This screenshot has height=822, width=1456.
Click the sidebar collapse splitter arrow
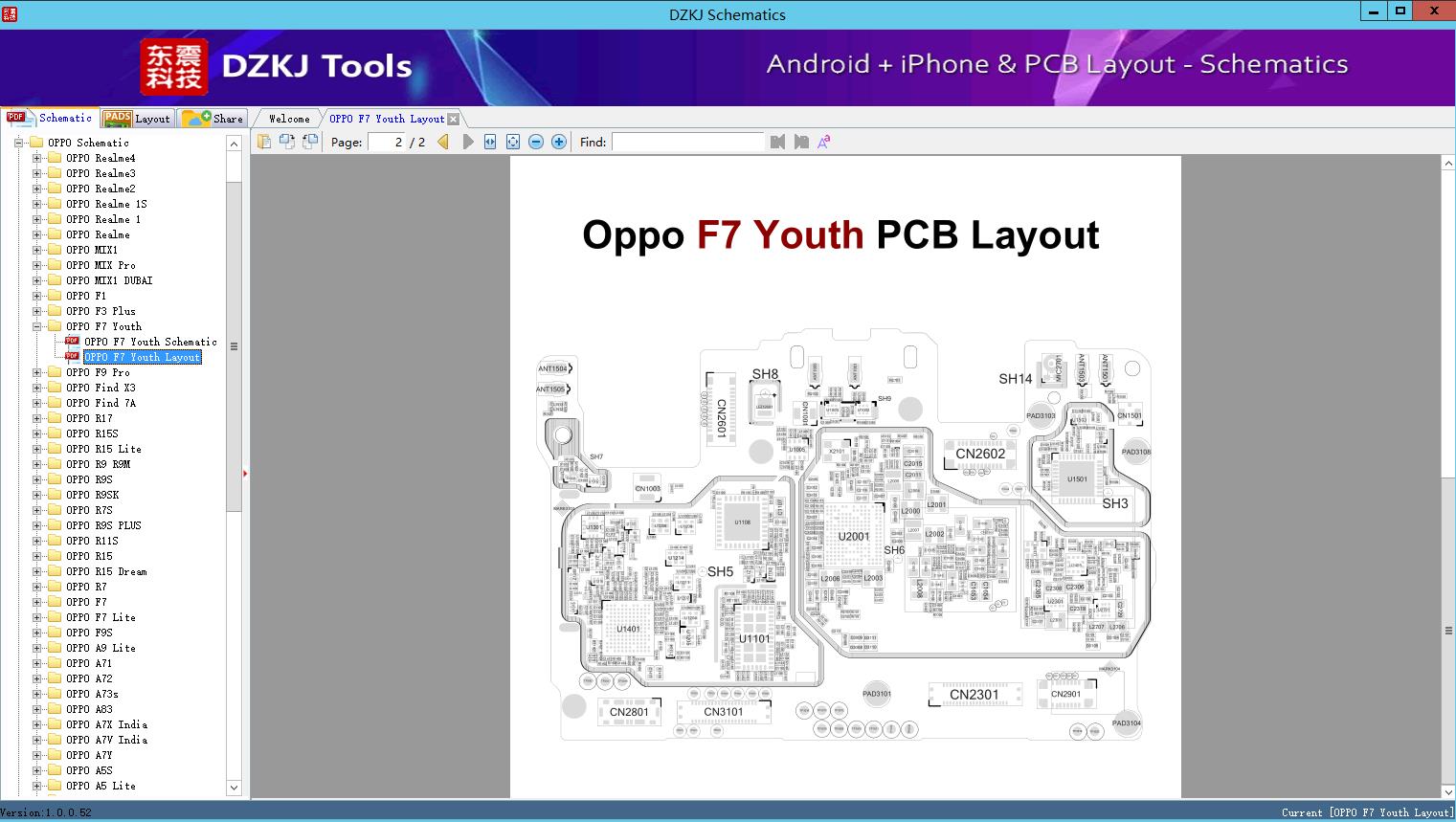coord(245,473)
